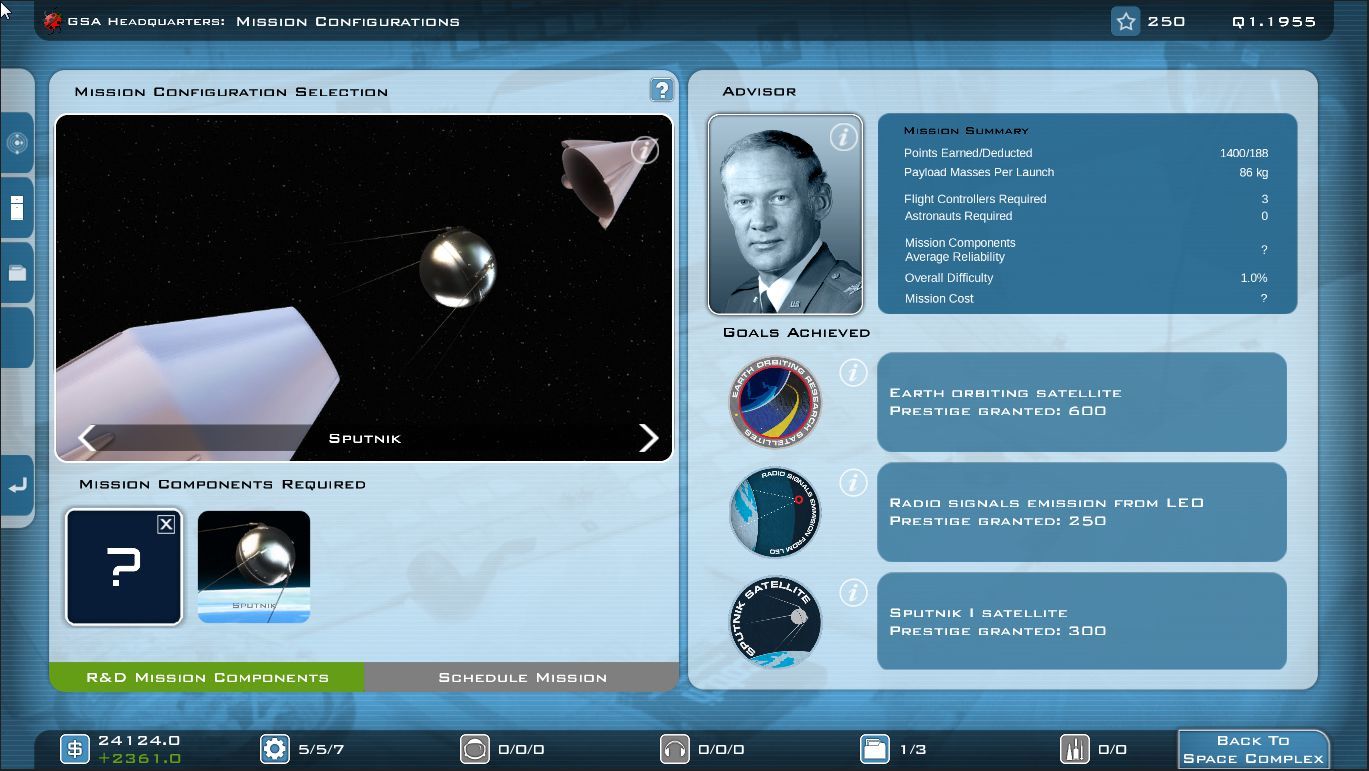
Task: Click the Flight Controllers Required label
Action: (x=975, y=199)
